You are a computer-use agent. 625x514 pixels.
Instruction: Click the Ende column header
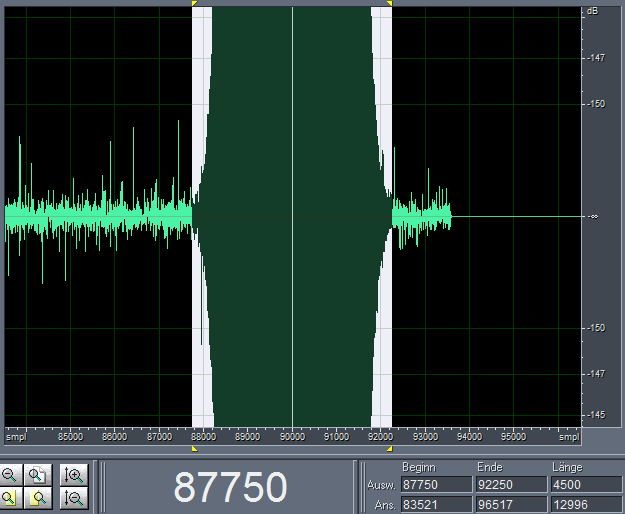pyautogui.click(x=490, y=467)
